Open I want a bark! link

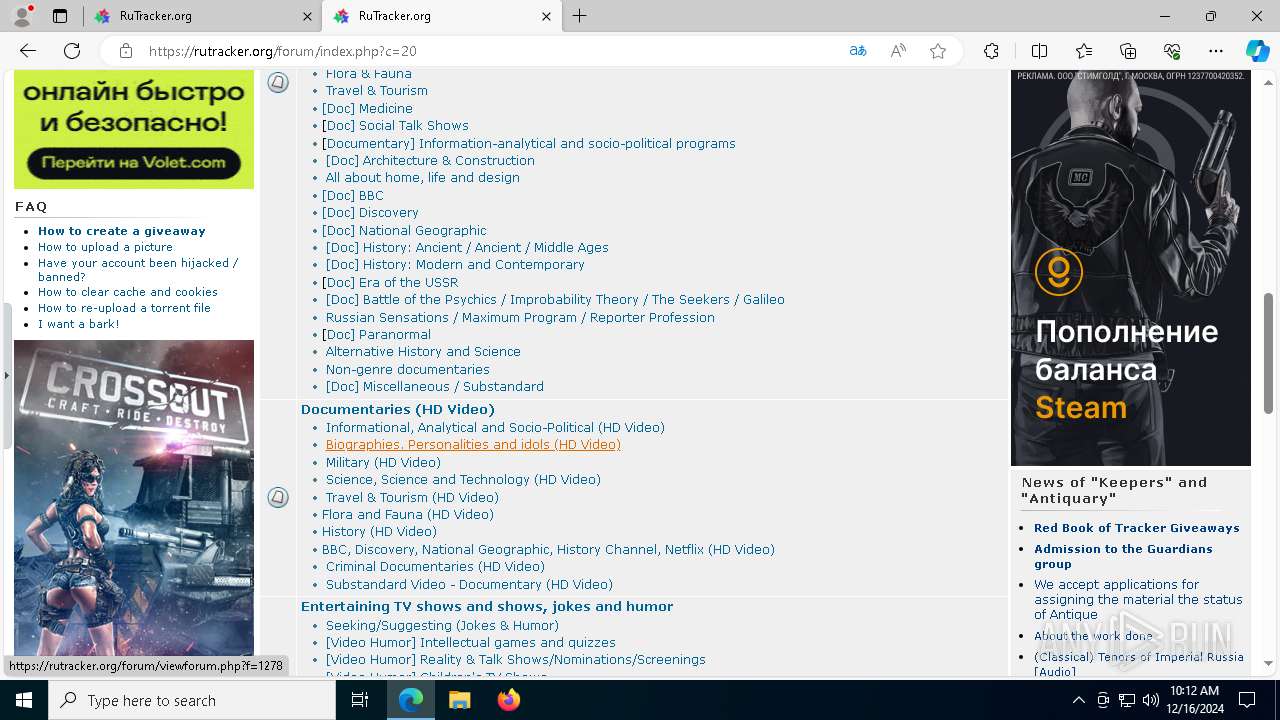79,324
